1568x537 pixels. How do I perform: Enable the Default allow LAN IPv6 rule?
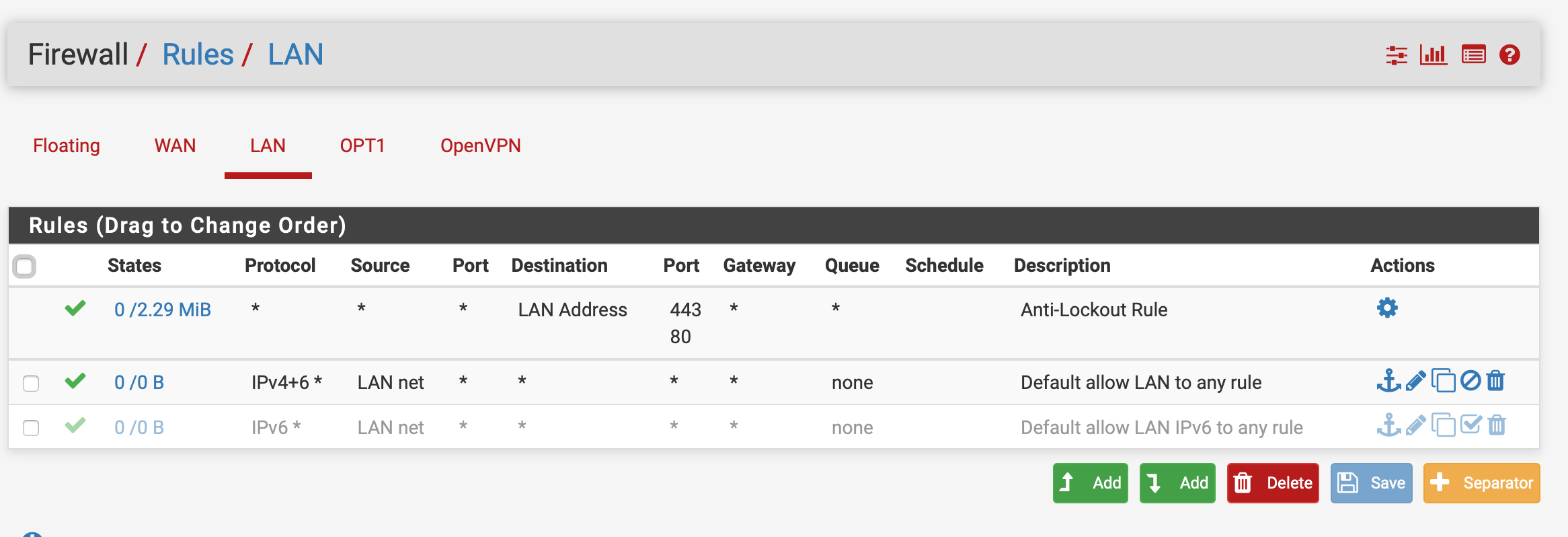point(1471,426)
